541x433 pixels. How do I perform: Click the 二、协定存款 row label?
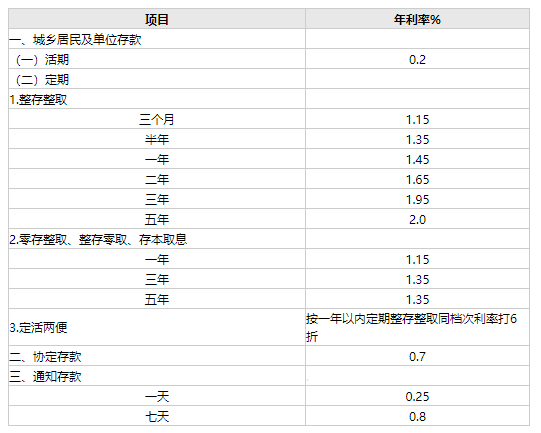[x=45, y=356]
